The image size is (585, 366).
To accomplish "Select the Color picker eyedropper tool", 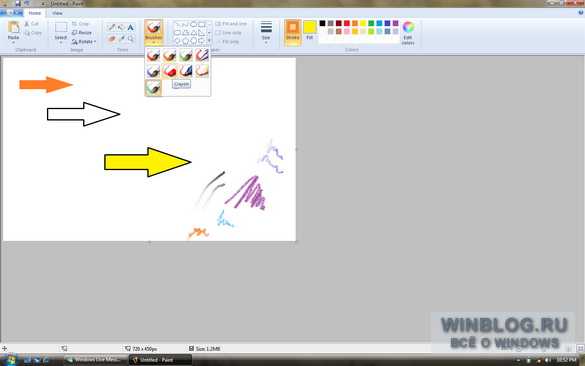I will [x=121, y=38].
